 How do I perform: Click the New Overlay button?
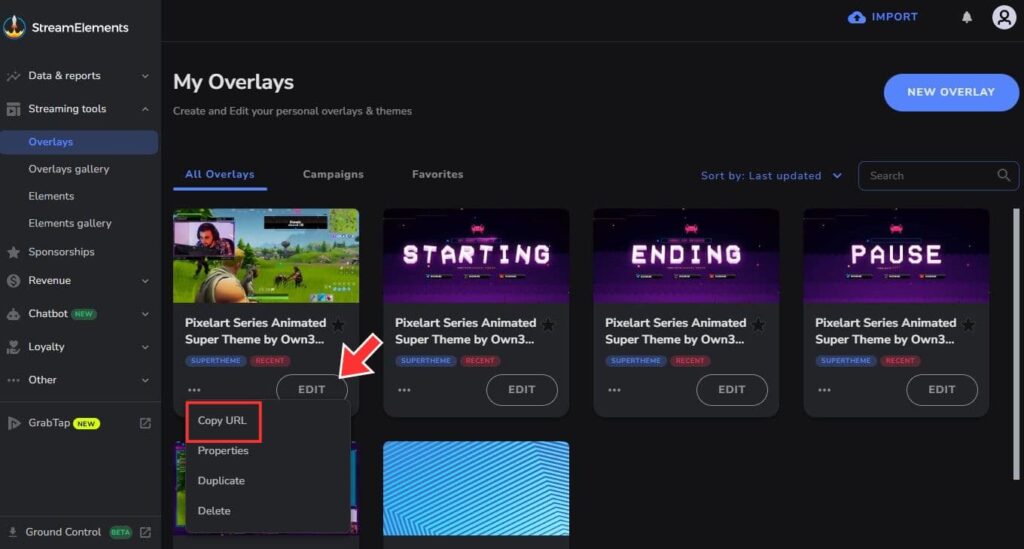[951, 92]
